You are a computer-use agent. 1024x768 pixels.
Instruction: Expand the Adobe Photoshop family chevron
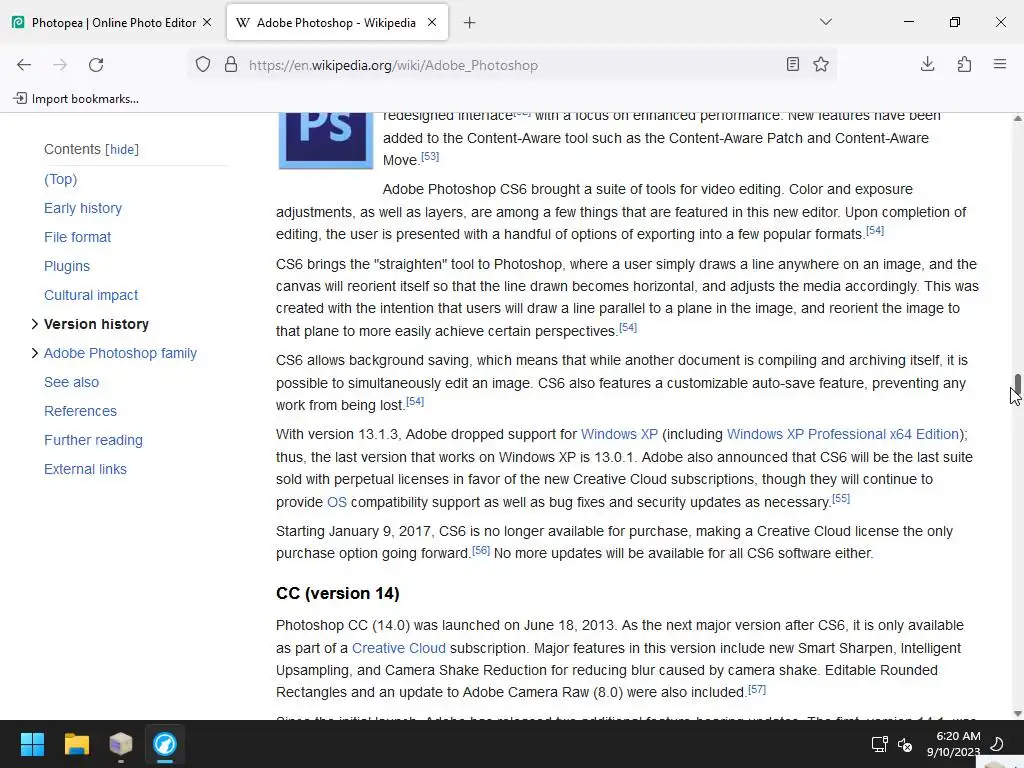click(x=35, y=353)
